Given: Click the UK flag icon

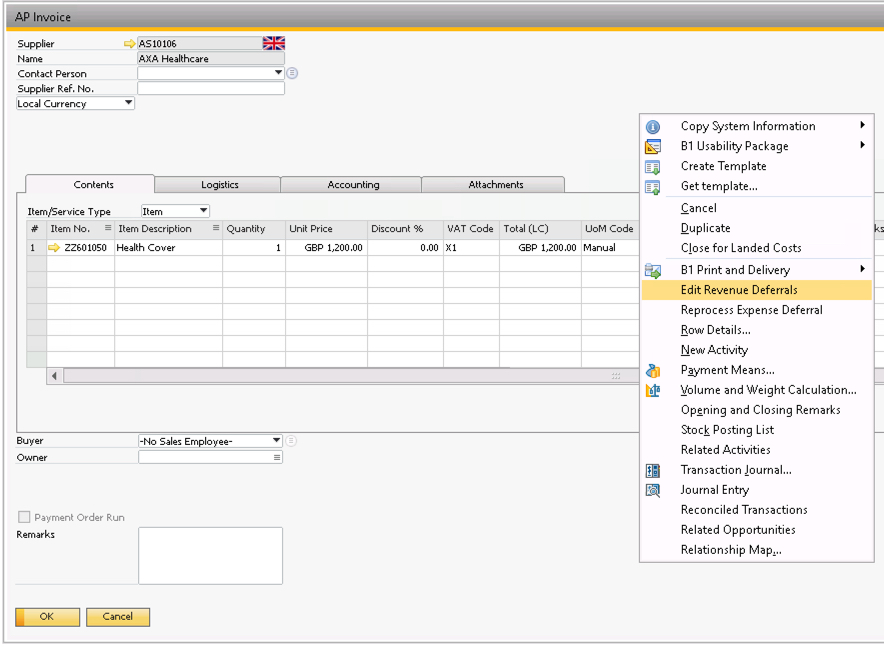Looking at the screenshot, I should (273, 43).
